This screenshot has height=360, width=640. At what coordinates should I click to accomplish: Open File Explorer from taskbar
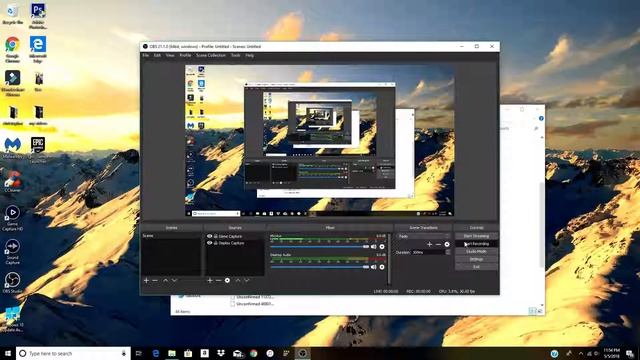[x=172, y=353]
